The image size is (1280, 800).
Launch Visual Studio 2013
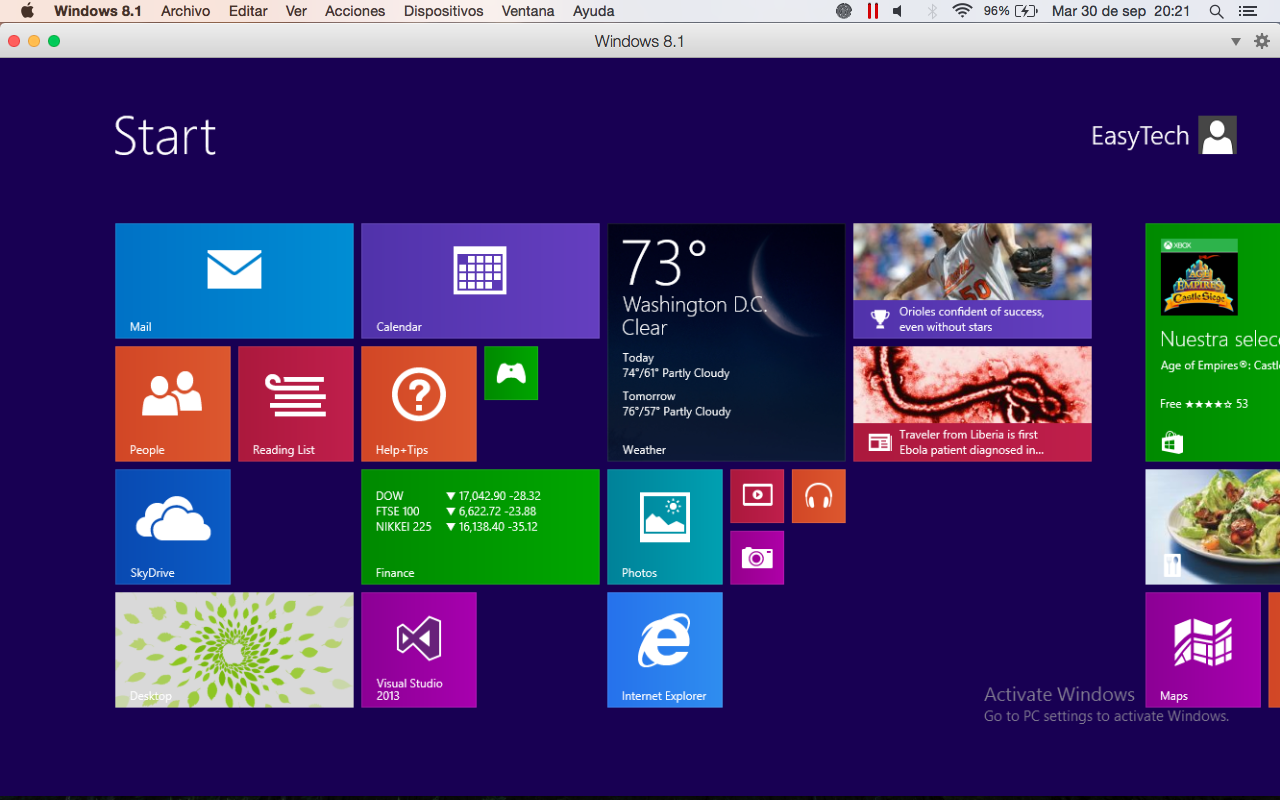pyautogui.click(x=419, y=650)
